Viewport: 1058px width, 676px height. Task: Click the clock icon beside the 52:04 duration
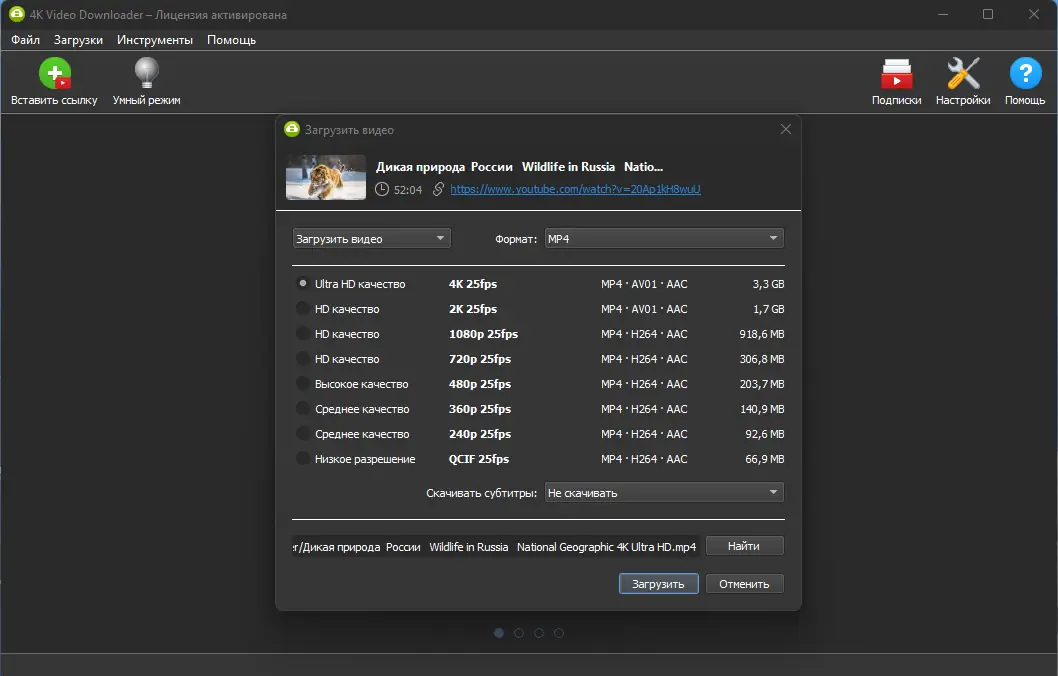pos(382,189)
